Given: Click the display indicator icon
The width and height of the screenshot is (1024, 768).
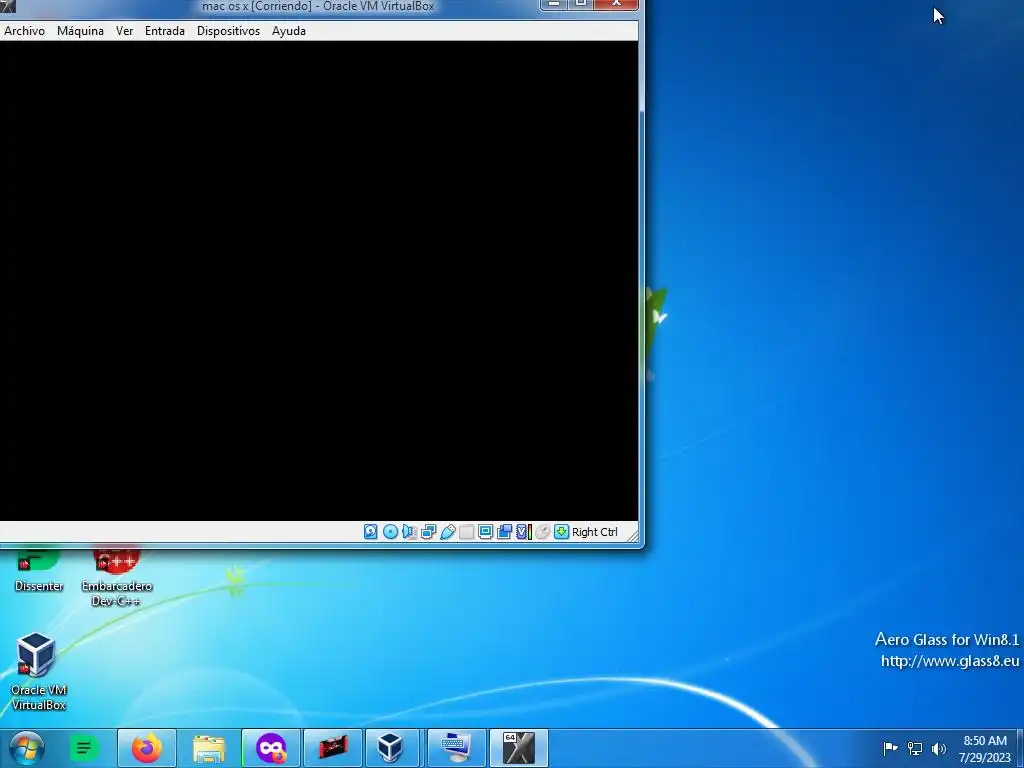Looking at the screenshot, I should pos(485,532).
